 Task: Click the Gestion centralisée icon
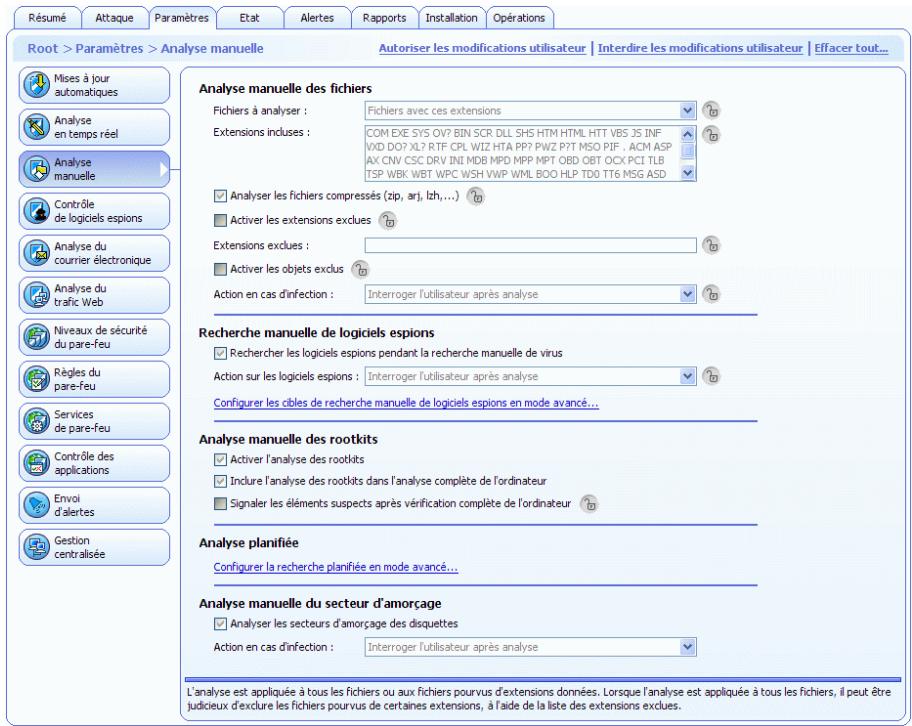(36, 547)
